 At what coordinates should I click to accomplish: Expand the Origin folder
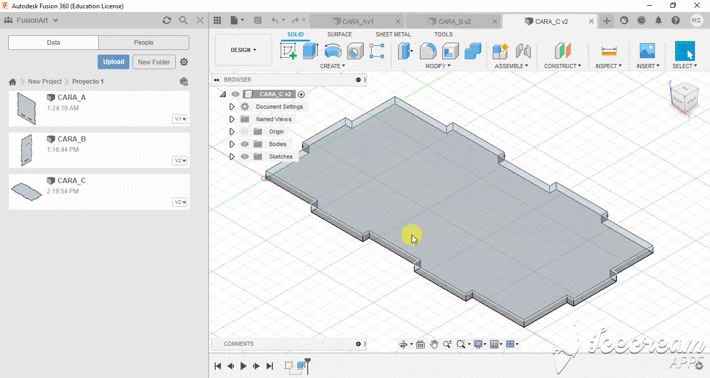(232, 132)
